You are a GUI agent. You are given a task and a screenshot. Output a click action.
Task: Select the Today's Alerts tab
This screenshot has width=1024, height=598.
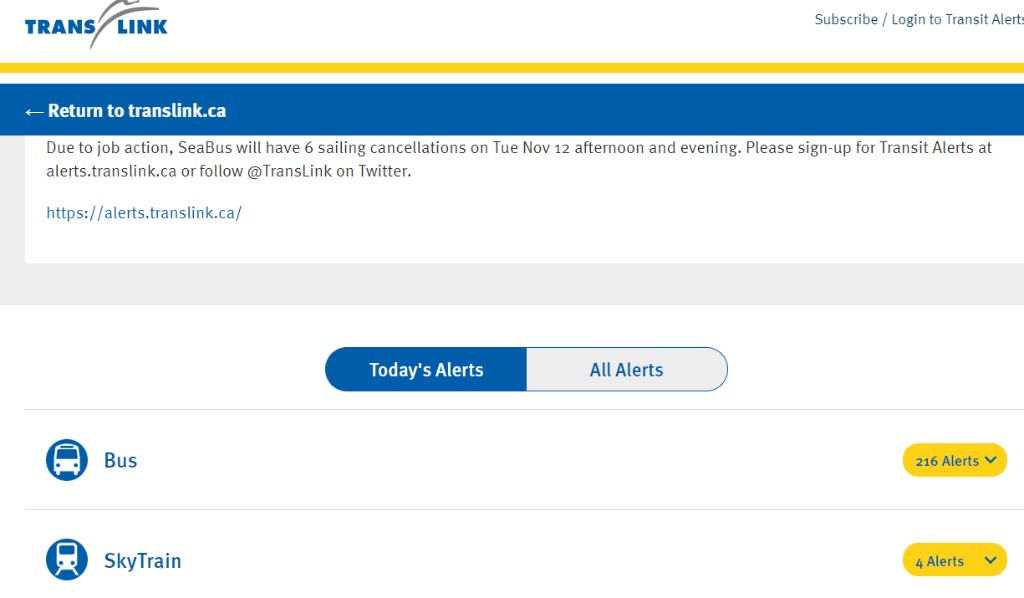(426, 370)
